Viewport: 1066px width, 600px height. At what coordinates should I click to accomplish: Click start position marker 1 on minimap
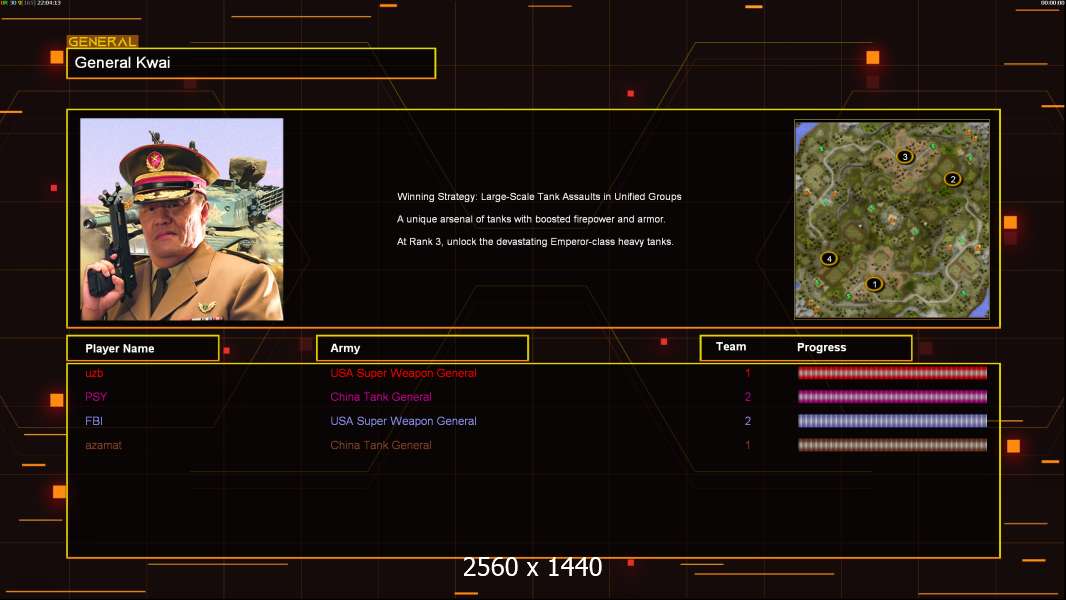(x=874, y=284)
